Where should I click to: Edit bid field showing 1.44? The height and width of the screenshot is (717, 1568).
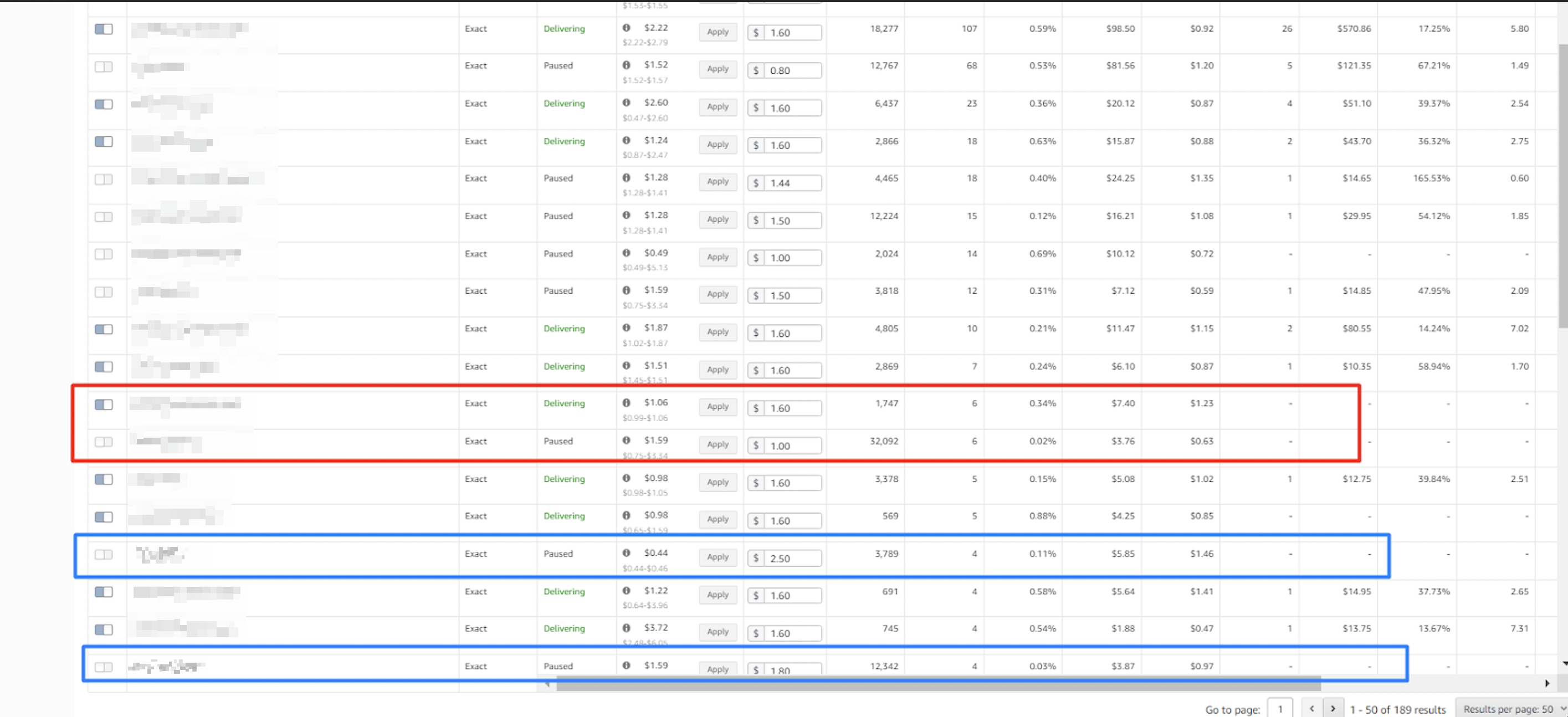792,183
